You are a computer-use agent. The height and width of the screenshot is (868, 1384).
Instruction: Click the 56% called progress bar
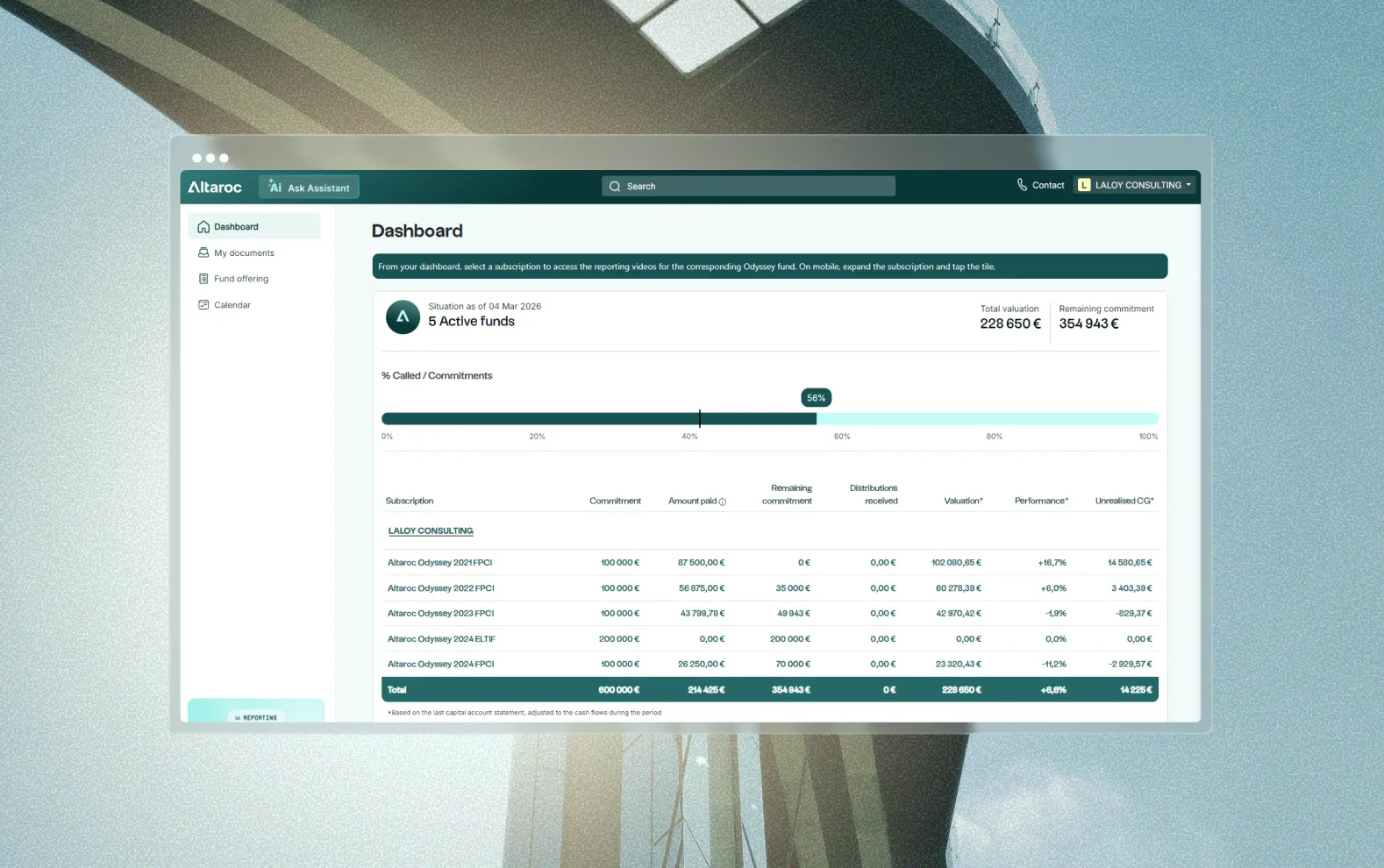tap(770, 419)
